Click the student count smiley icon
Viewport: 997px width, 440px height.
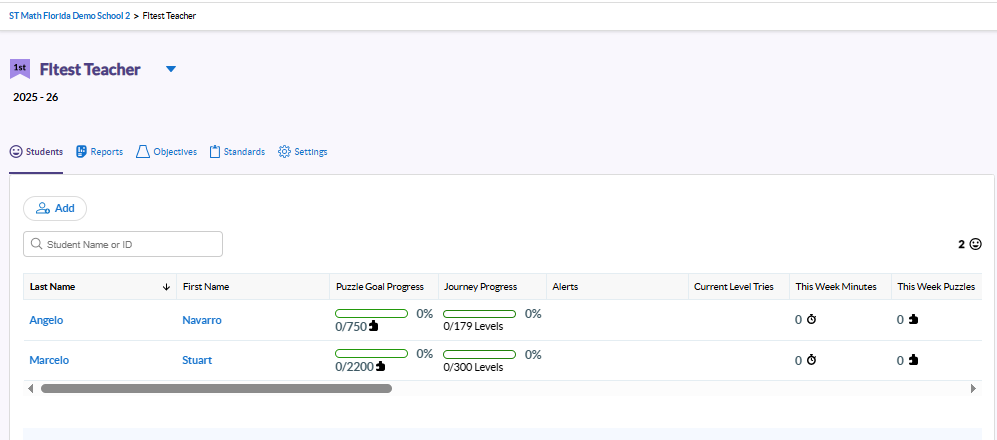(x=976, y=244)
